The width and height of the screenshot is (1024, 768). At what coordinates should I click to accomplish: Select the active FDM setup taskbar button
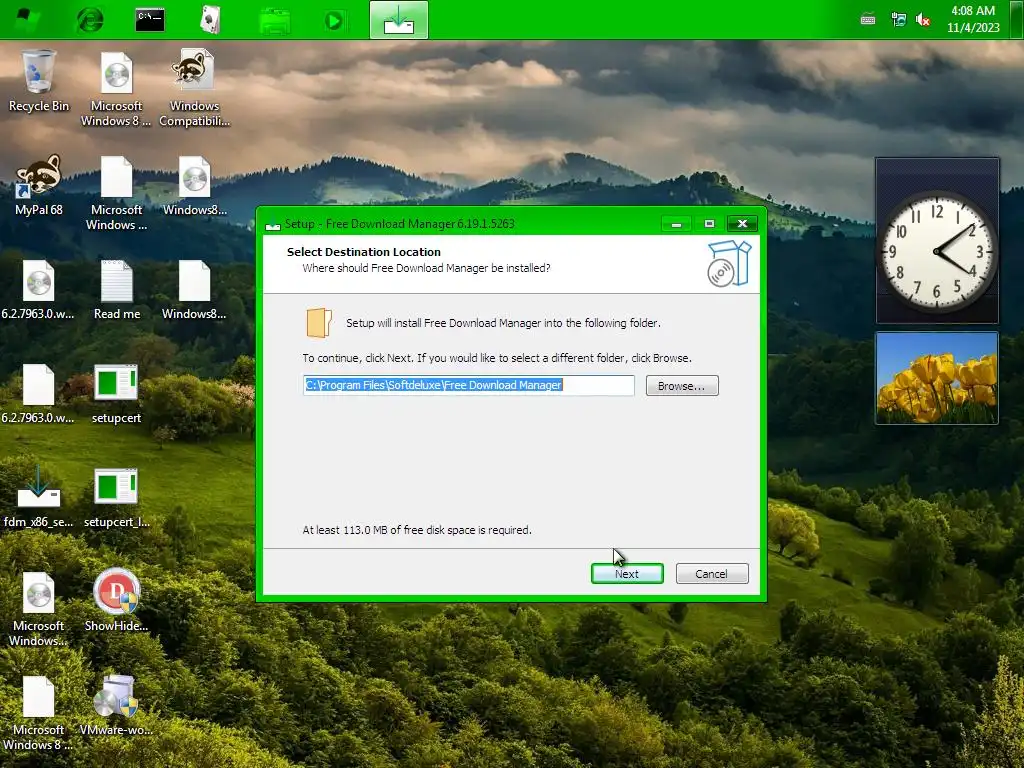[399, 20]
